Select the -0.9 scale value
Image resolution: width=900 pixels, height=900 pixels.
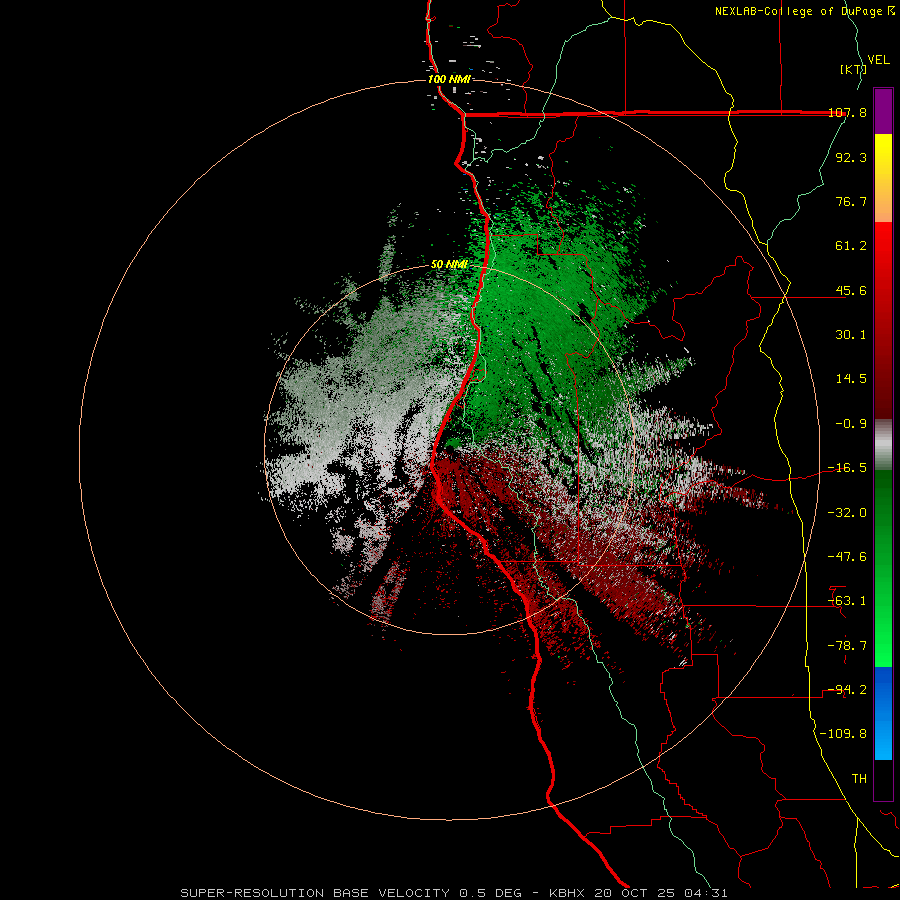851,424
